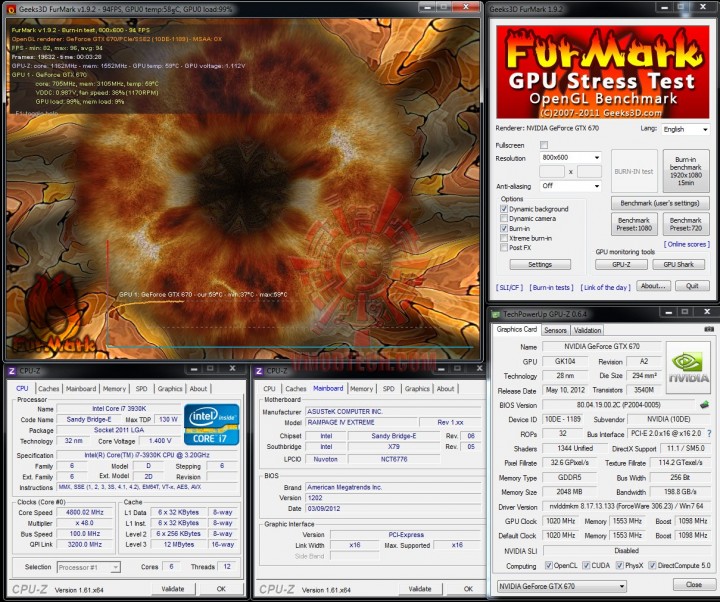
Task: Enable the Post FX checkbox
Action: [504, 248]
